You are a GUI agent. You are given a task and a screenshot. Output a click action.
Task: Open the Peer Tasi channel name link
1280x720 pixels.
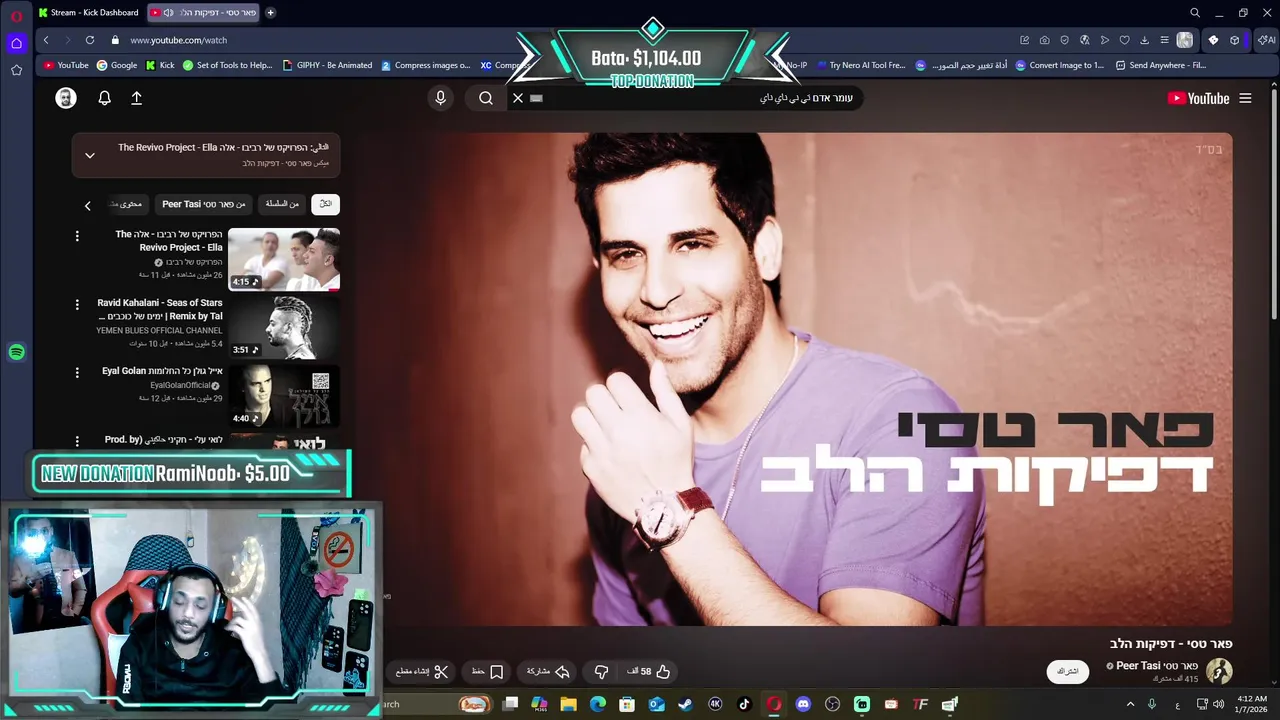[x=1157, y=666]
